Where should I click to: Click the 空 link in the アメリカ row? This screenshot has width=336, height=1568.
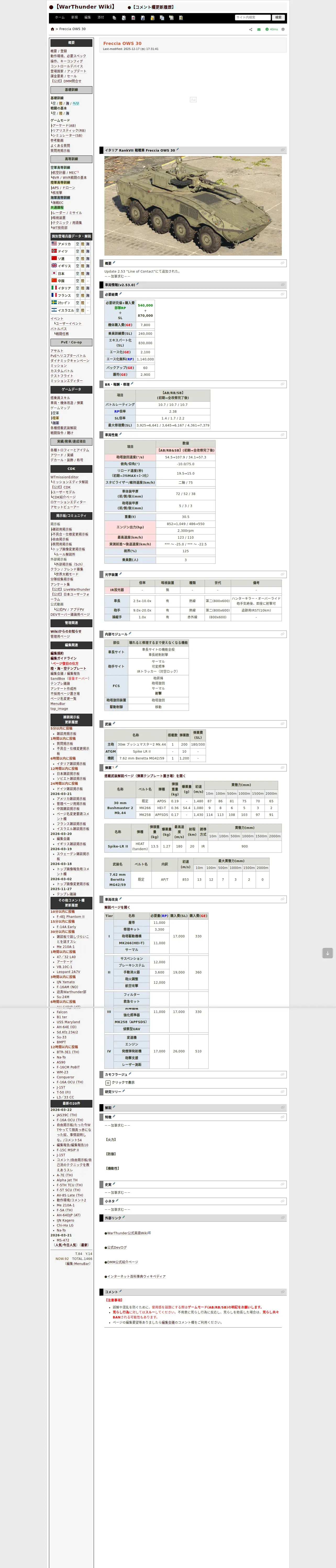(77, 244)
